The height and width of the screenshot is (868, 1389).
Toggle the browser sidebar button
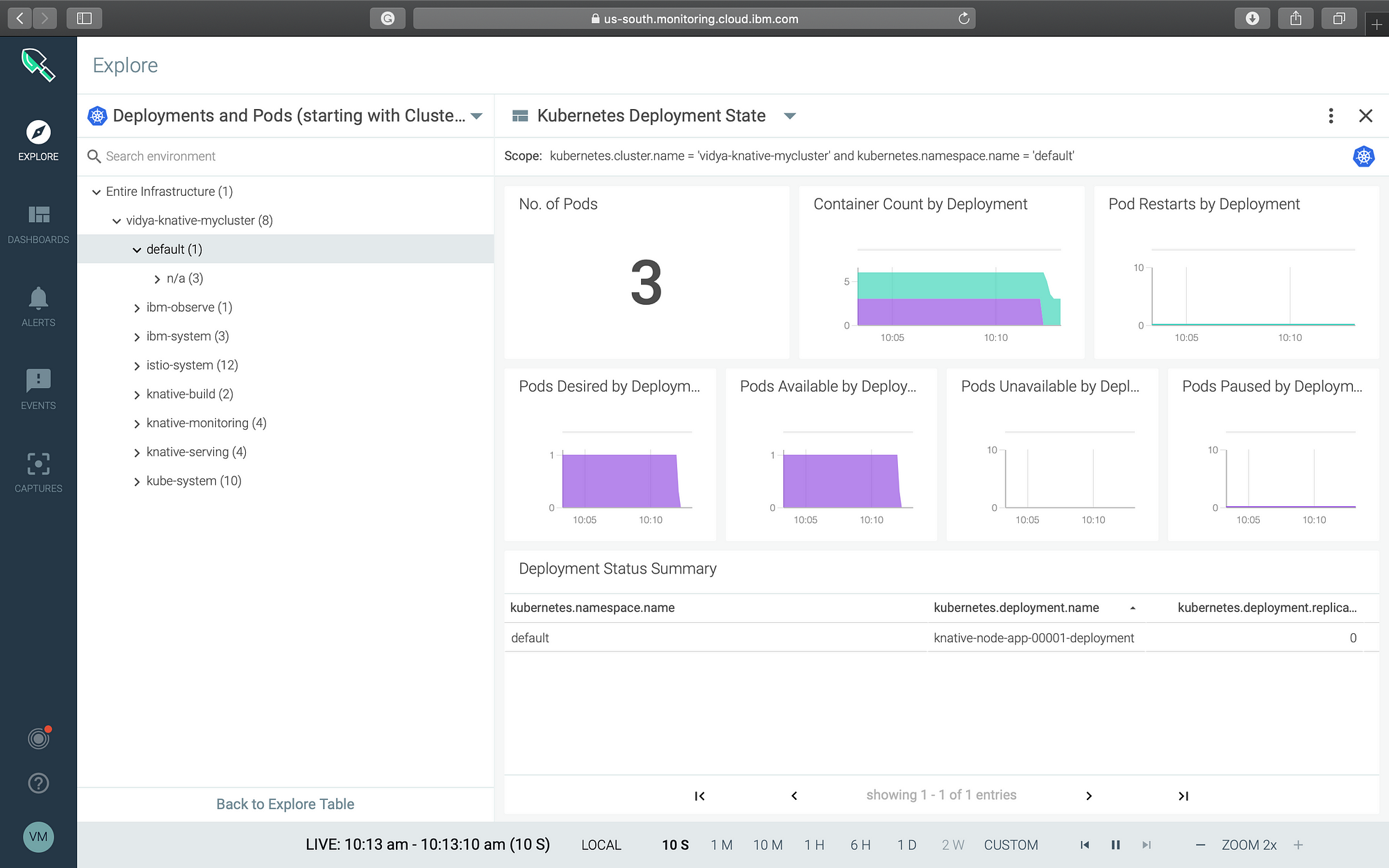[x=84, y=18]
